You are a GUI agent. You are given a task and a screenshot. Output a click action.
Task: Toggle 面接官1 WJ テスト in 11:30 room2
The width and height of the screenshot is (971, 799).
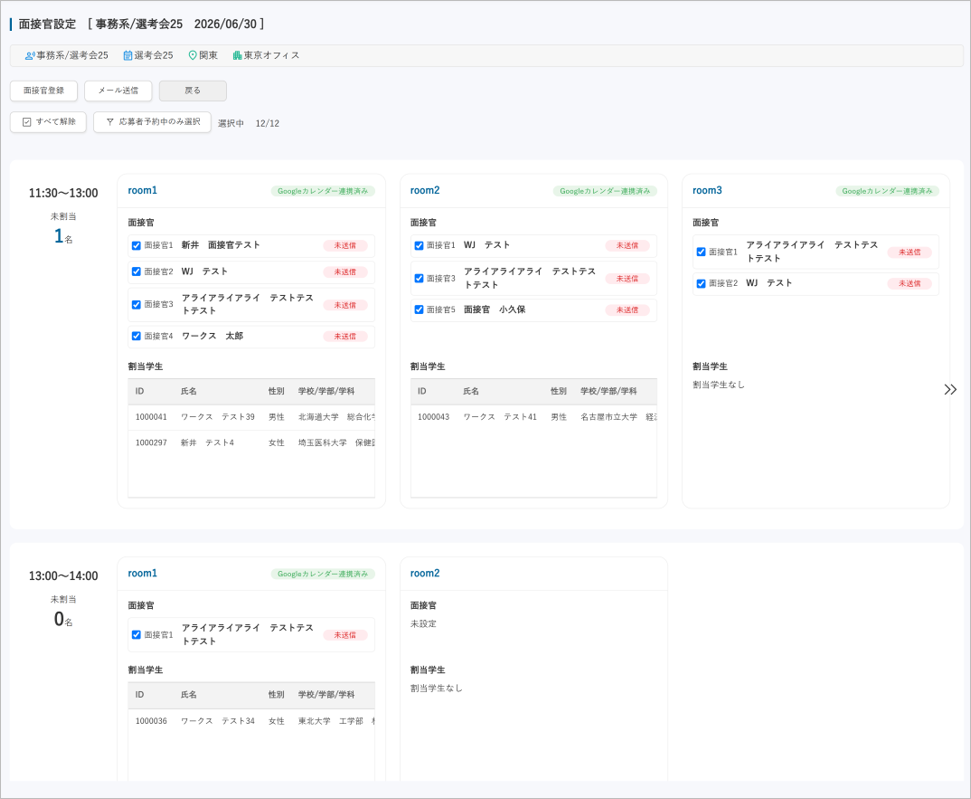coord(419,246)
